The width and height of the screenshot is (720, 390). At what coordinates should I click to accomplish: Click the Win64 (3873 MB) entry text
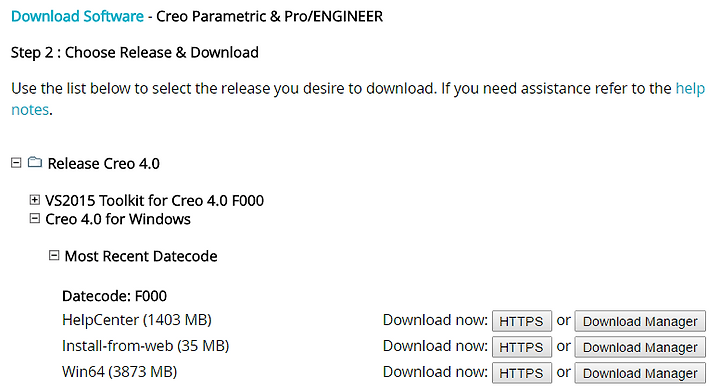[x=119, y=372]
